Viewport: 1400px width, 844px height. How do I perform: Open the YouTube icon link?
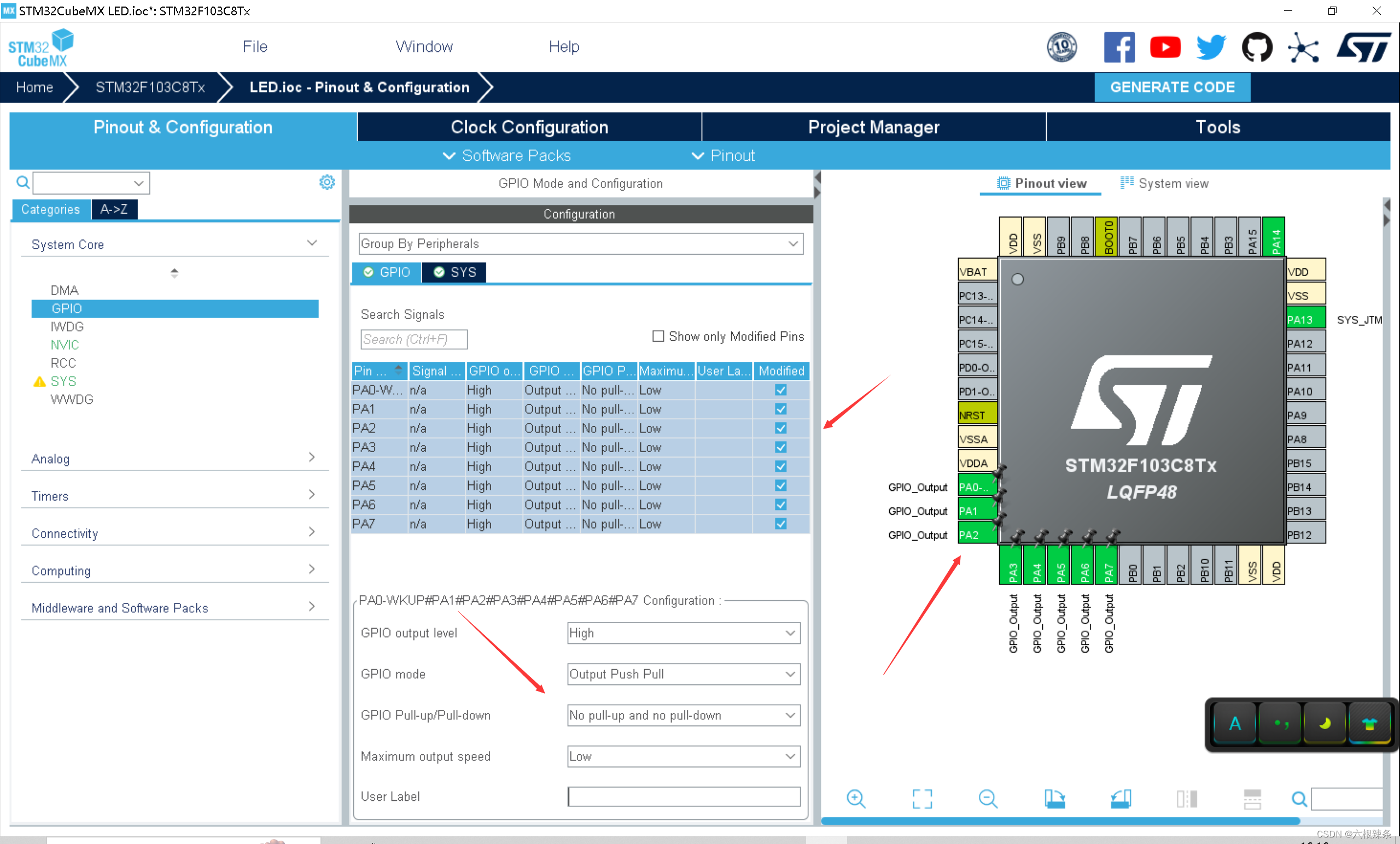point(1165,47)
